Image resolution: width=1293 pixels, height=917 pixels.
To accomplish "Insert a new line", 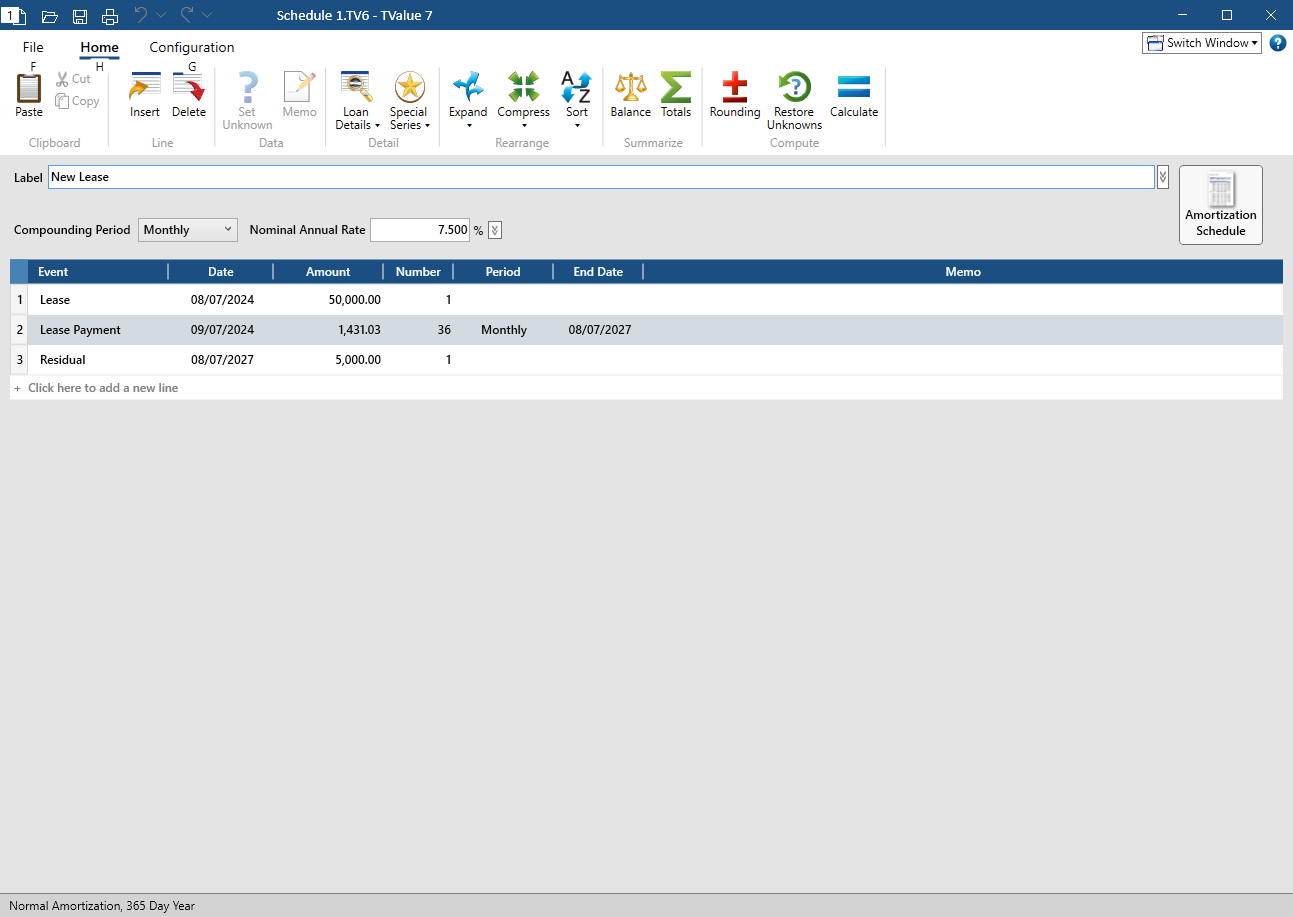I will point(145,95).
